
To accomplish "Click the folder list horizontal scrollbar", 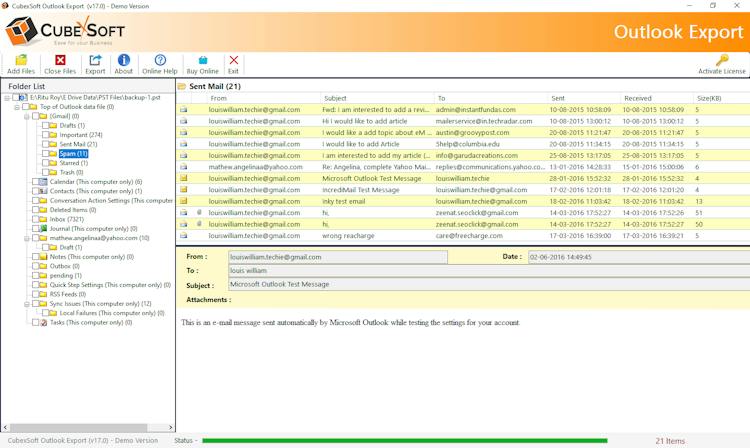I will click(x=88, y=427).
